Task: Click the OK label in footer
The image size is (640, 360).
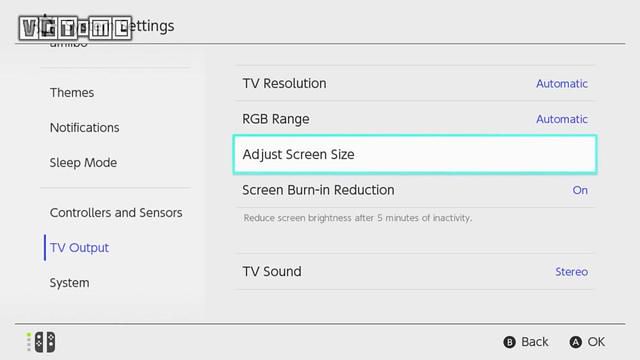Action: [596, 342]
